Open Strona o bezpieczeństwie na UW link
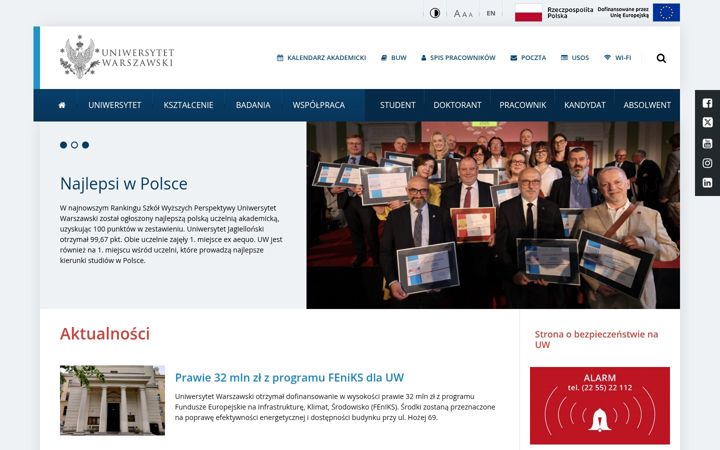The height and width of the screenshot is (450, 720). [596, 339]
